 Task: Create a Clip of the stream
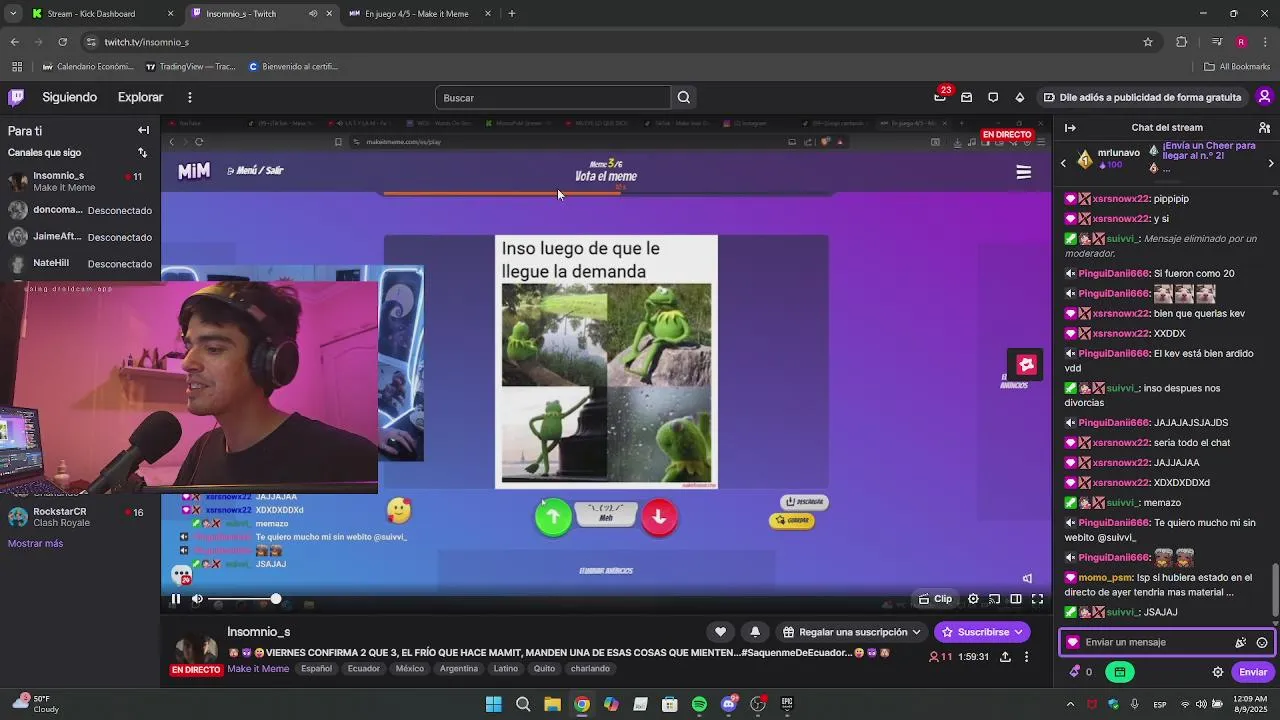tap(936, 599)
